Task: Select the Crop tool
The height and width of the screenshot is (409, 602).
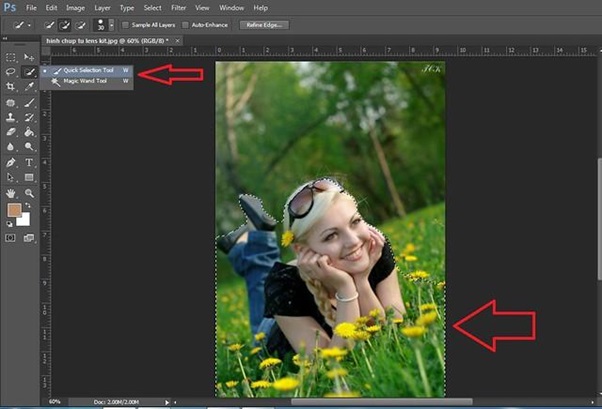Action: click(x=11, y=86)
